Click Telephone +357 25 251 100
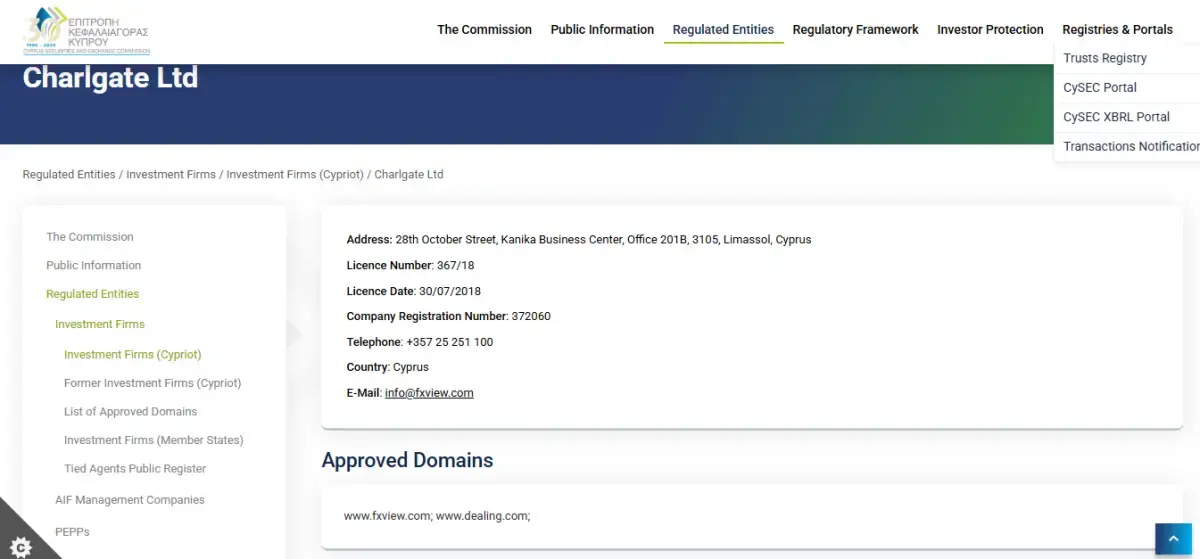The image size is (1200, 559). 420,342
